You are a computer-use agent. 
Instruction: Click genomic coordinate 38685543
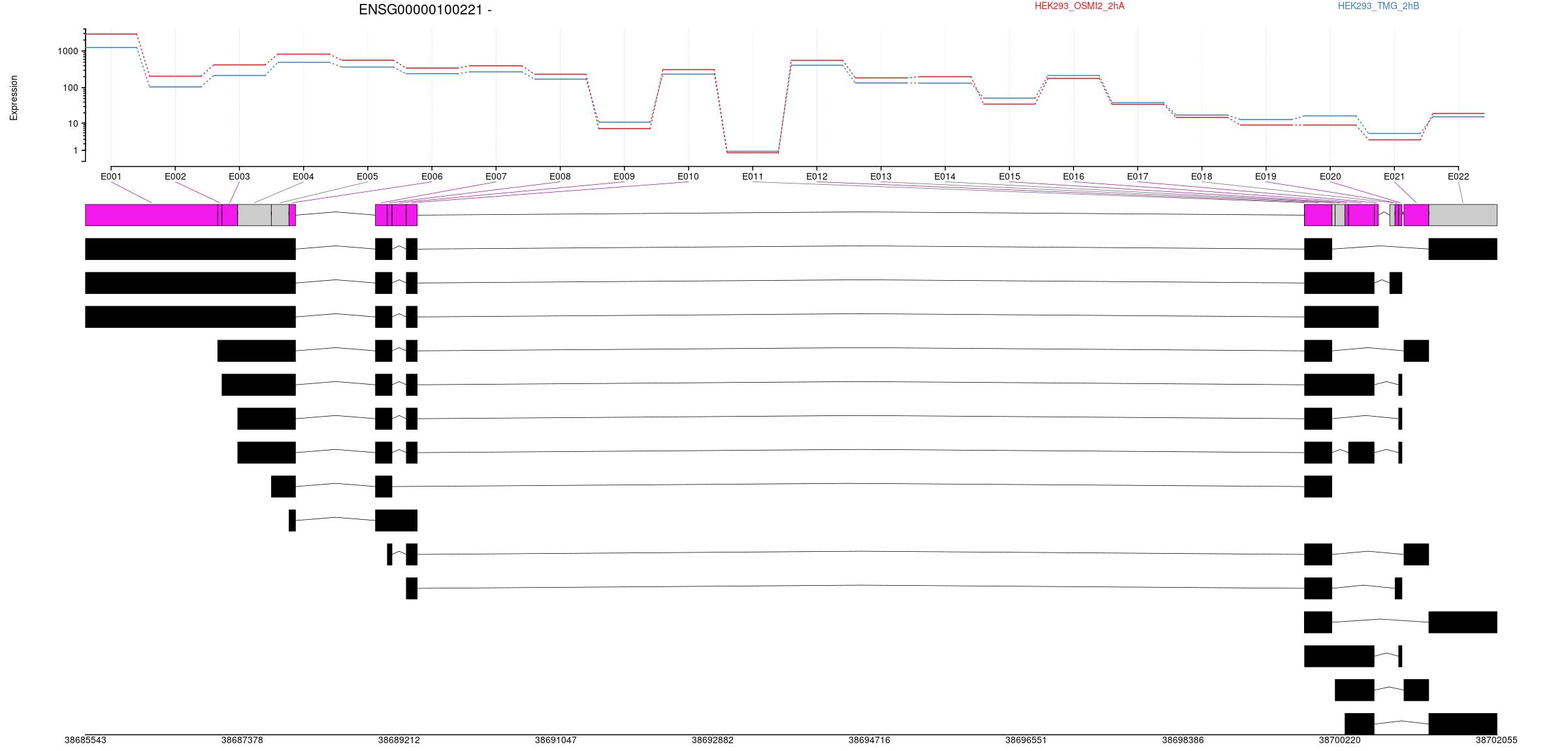[85, 740]
